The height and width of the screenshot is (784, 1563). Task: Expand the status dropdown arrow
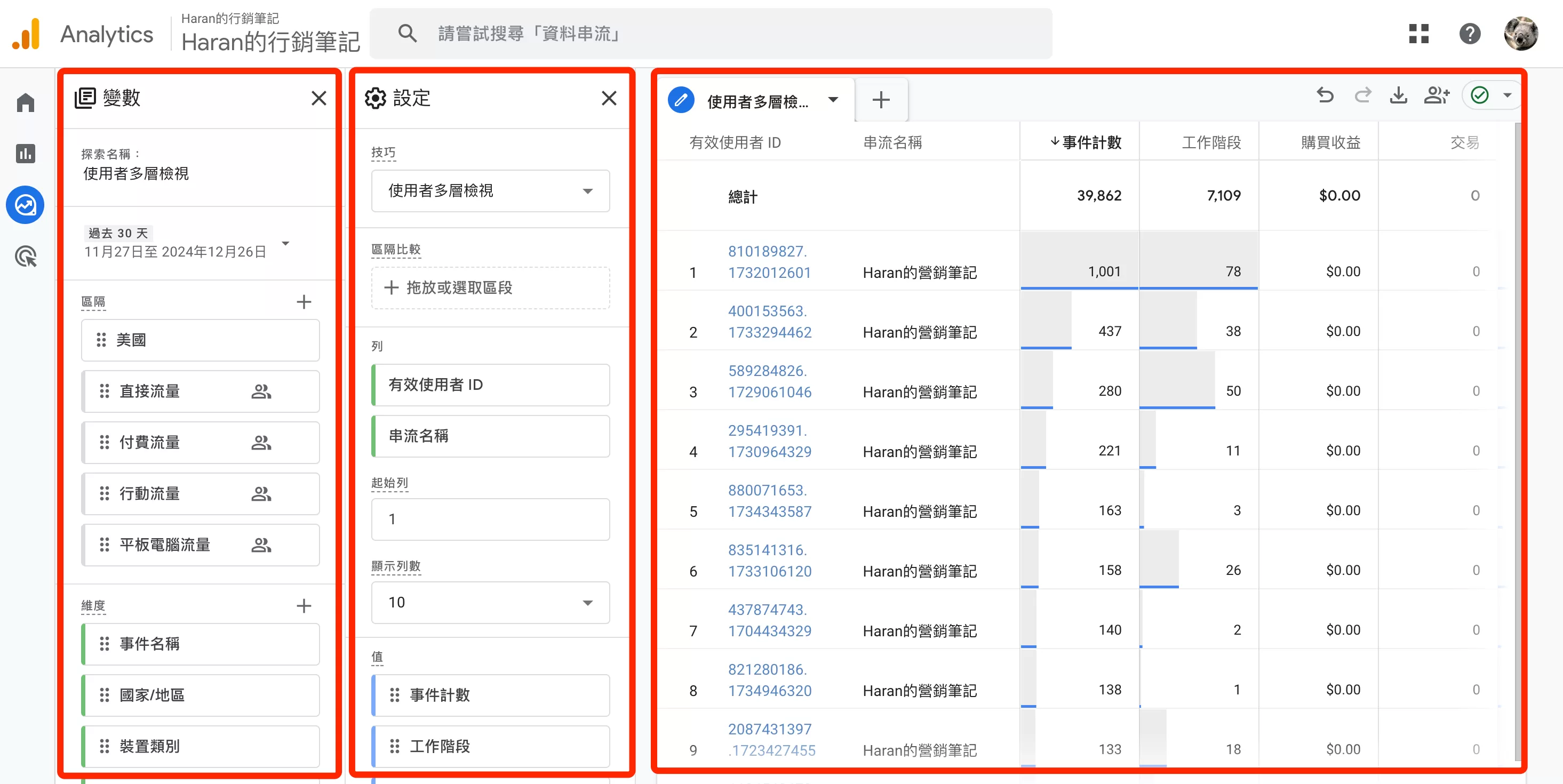coord(1507,95)
